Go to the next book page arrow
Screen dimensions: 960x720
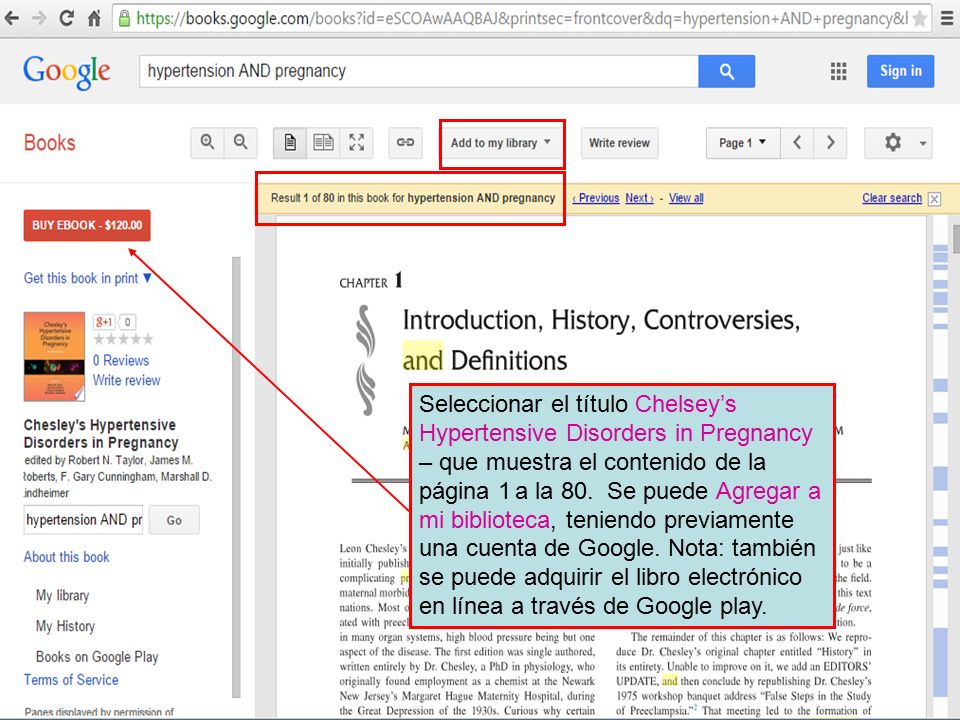[x=830, y=143]
